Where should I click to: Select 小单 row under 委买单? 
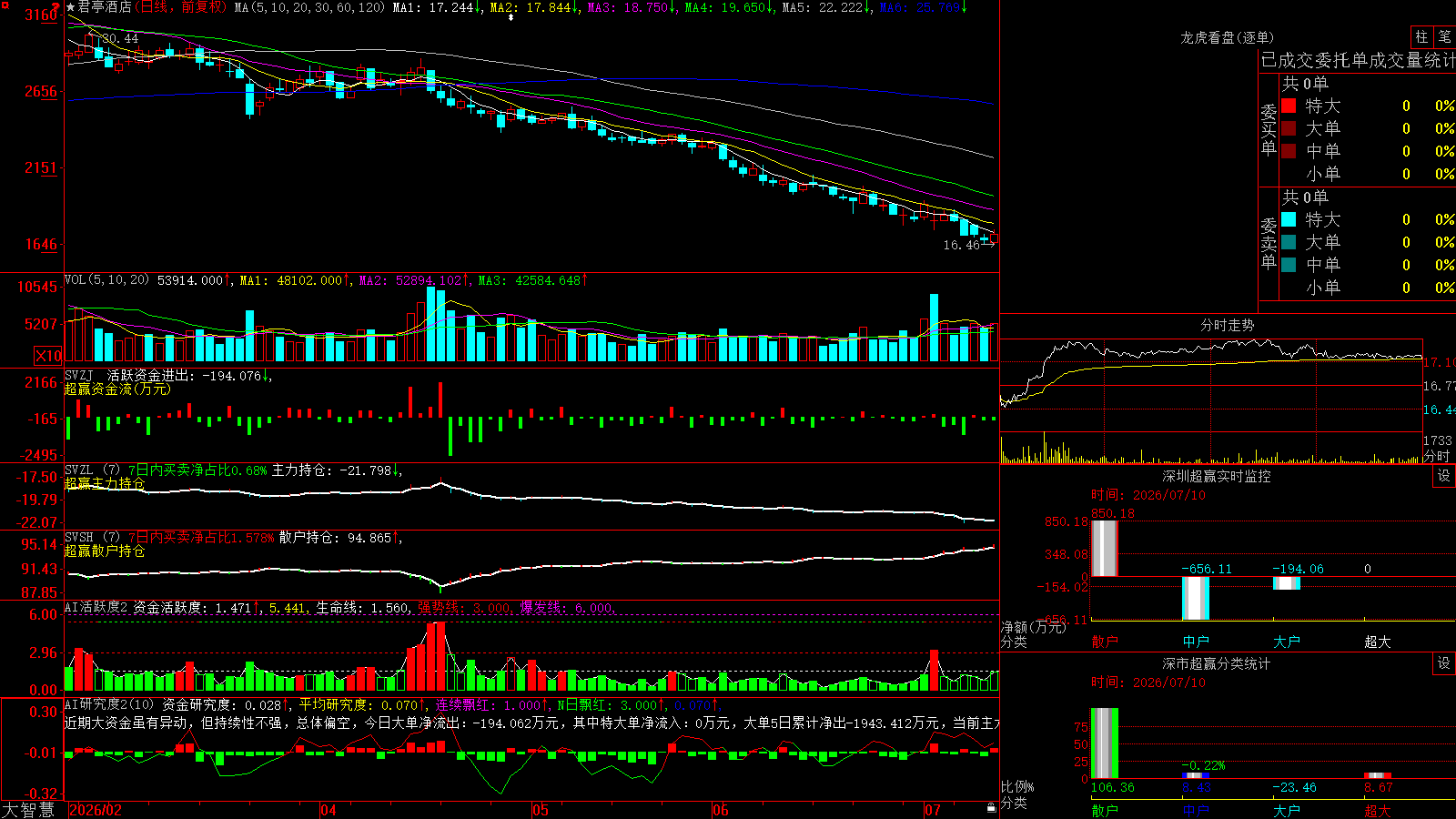point(1368,174)
